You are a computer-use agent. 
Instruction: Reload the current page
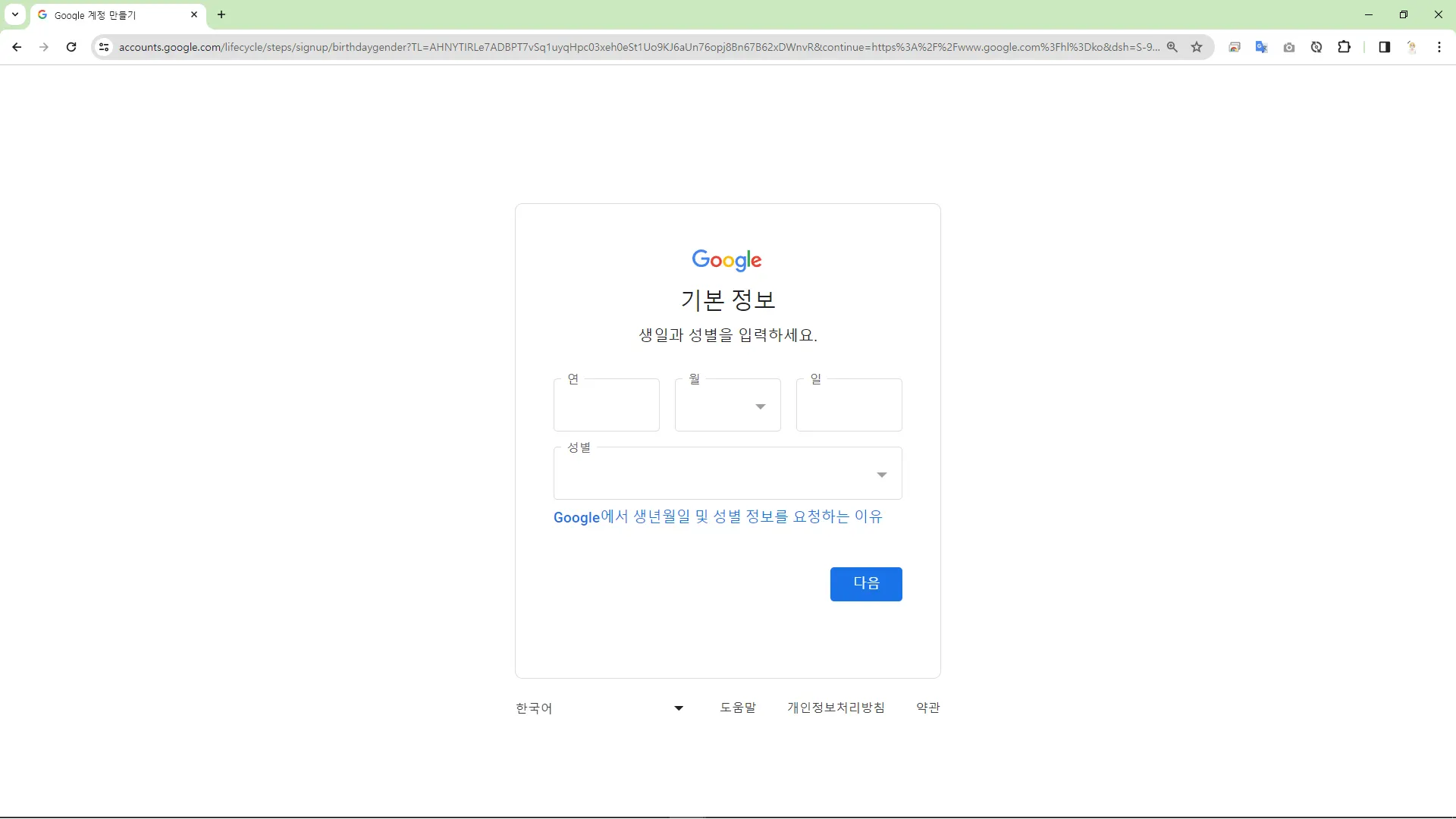[71, 47]
